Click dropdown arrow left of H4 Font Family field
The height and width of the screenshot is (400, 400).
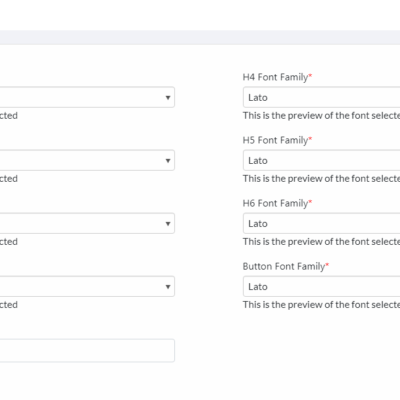coord(168,97)
